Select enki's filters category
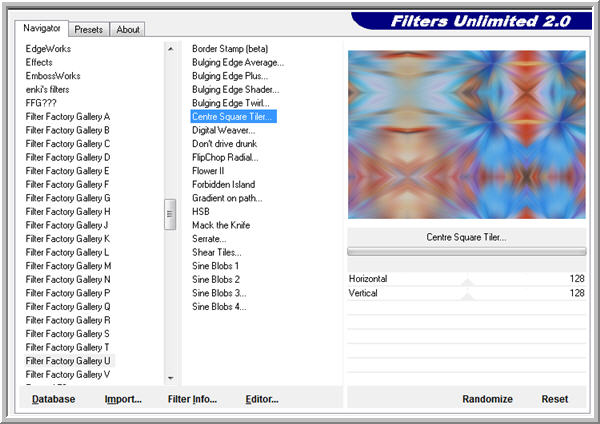Screen dimensions: 600x424 47,90
